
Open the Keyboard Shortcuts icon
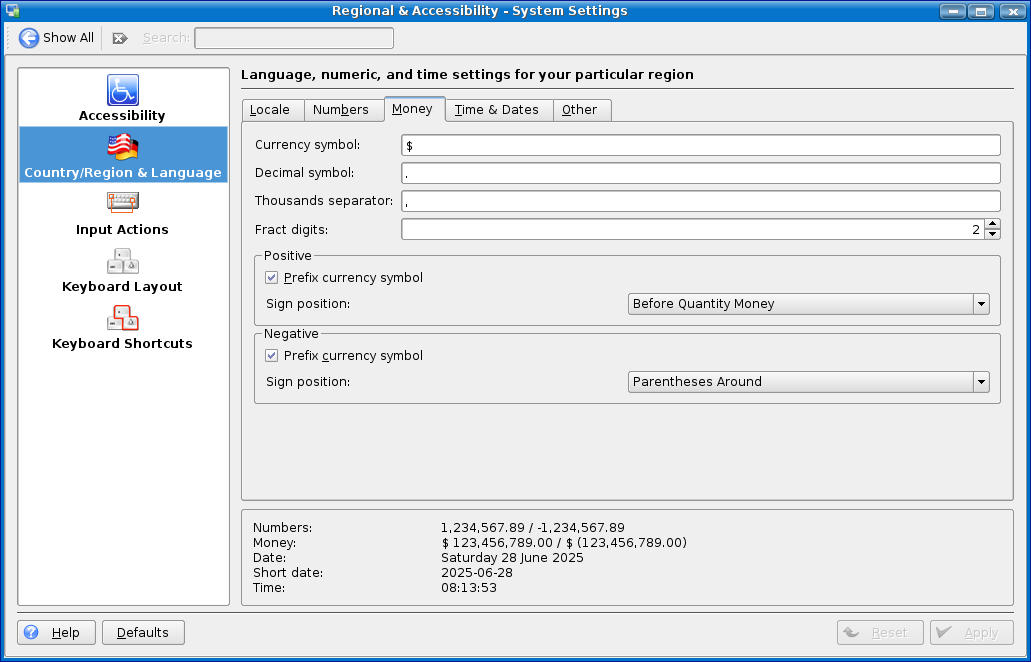(123, 318)
